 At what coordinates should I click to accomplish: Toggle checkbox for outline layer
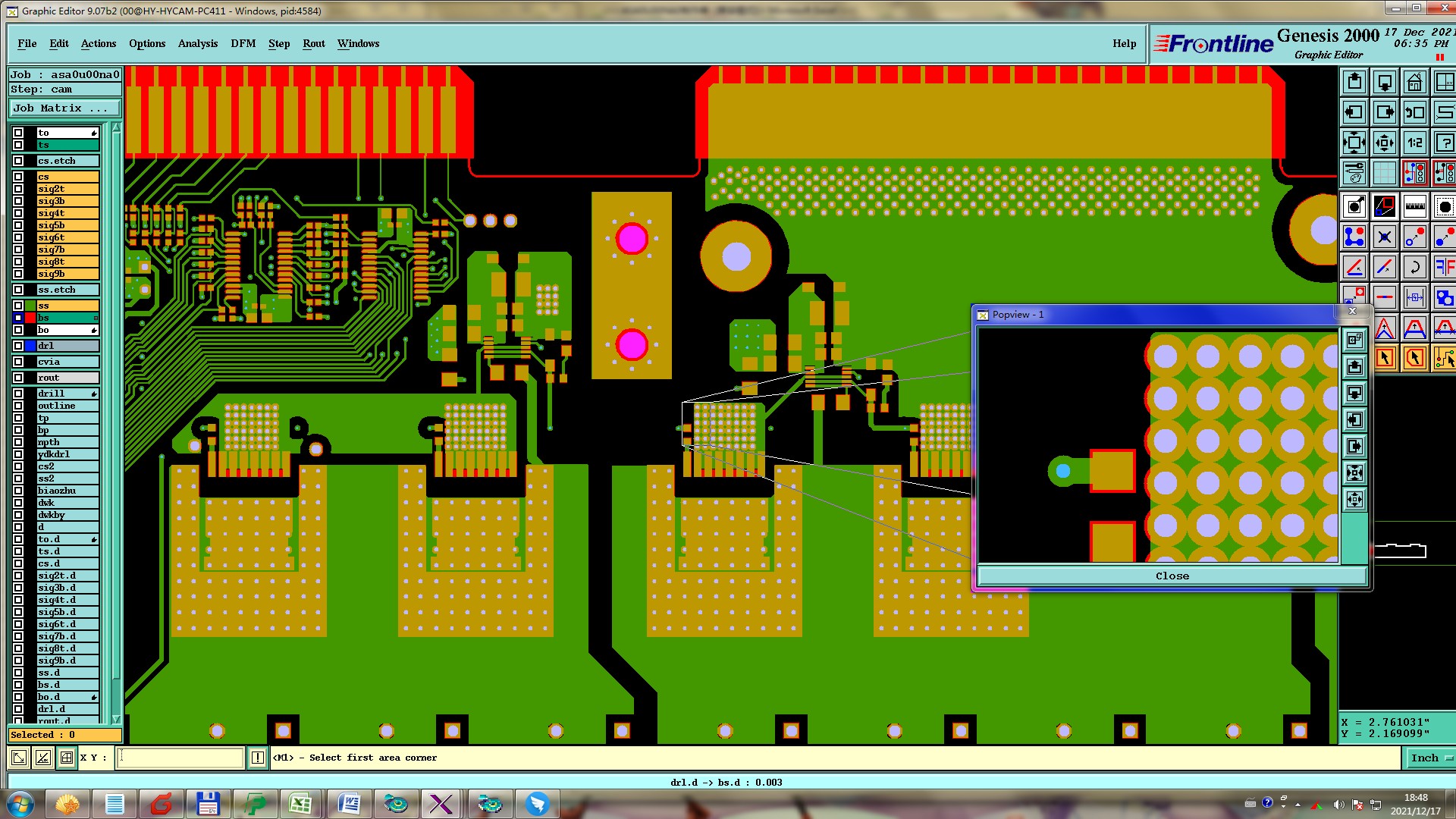click(x=18, y=406)
